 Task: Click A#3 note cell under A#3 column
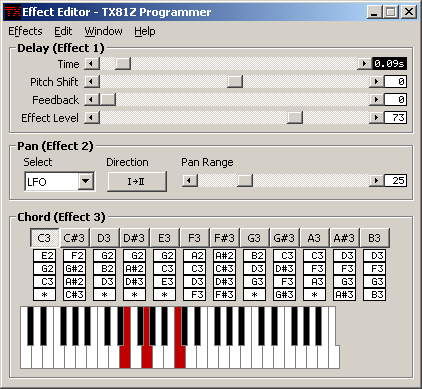(x=344, y=295)
